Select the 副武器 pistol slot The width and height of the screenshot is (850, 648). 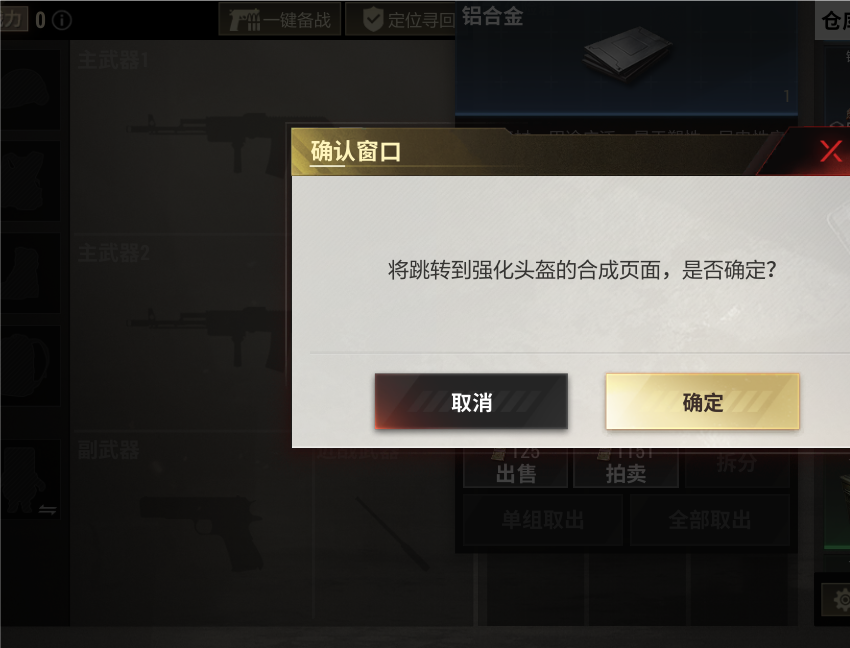[191, 529]
